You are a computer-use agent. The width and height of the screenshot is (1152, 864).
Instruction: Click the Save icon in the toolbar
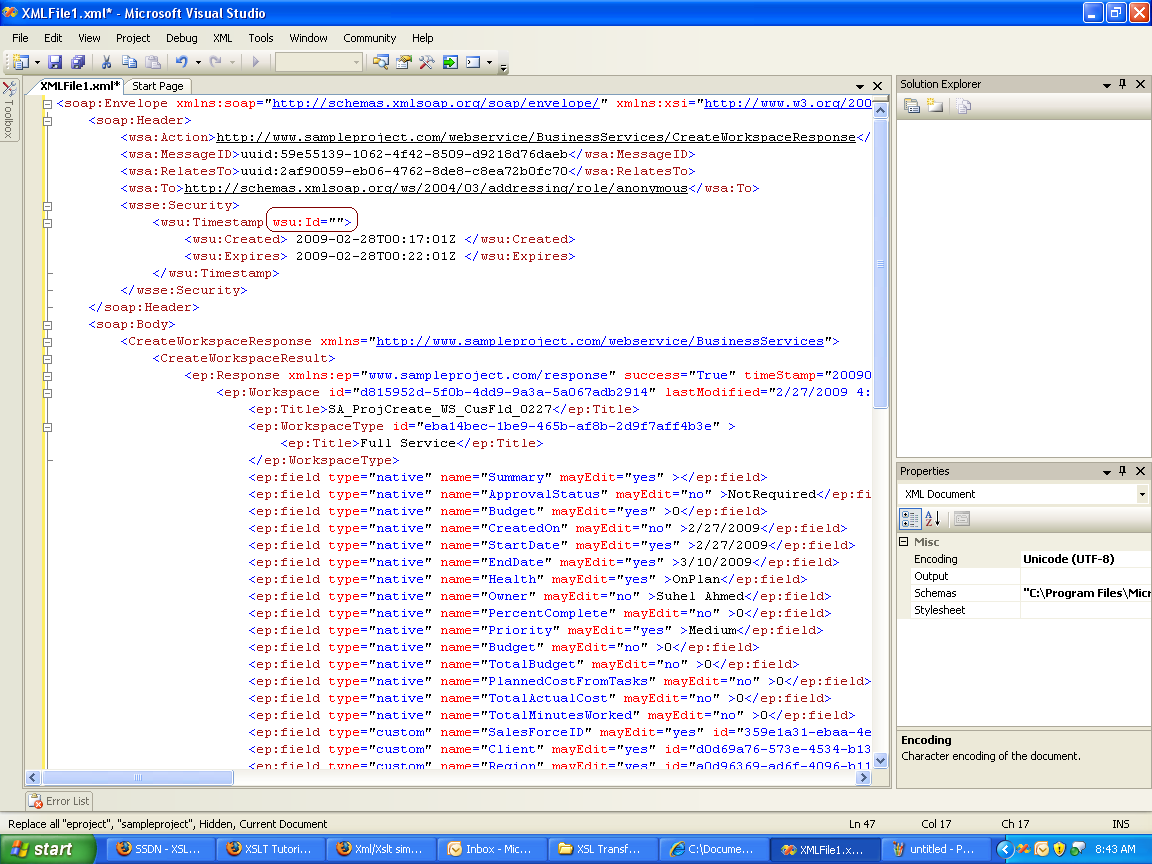[55, 62]
